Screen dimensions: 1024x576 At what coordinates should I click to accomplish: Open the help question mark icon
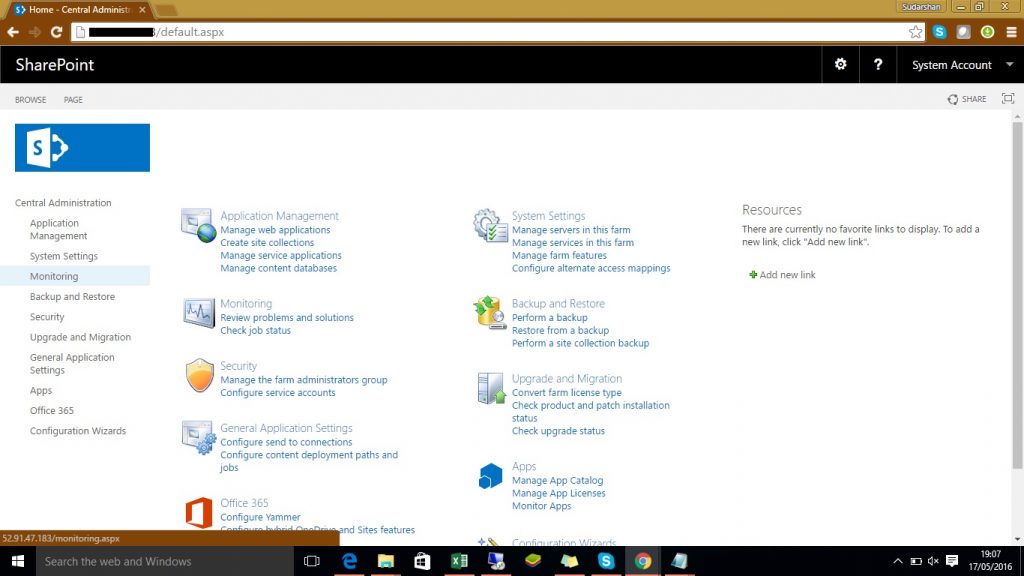tap(878, 64)
